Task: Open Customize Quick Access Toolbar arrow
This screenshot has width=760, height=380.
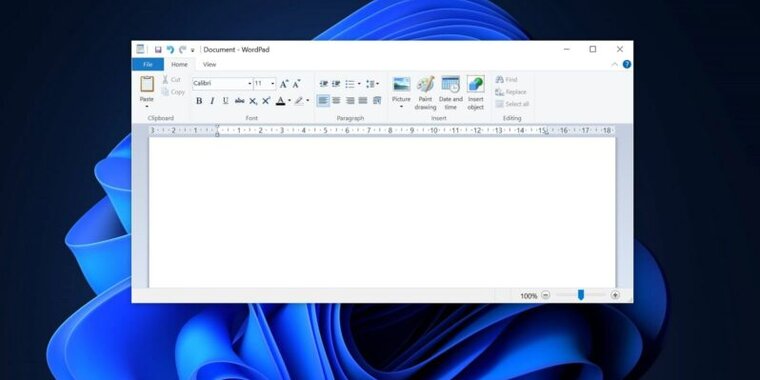Action: point(192,50)
